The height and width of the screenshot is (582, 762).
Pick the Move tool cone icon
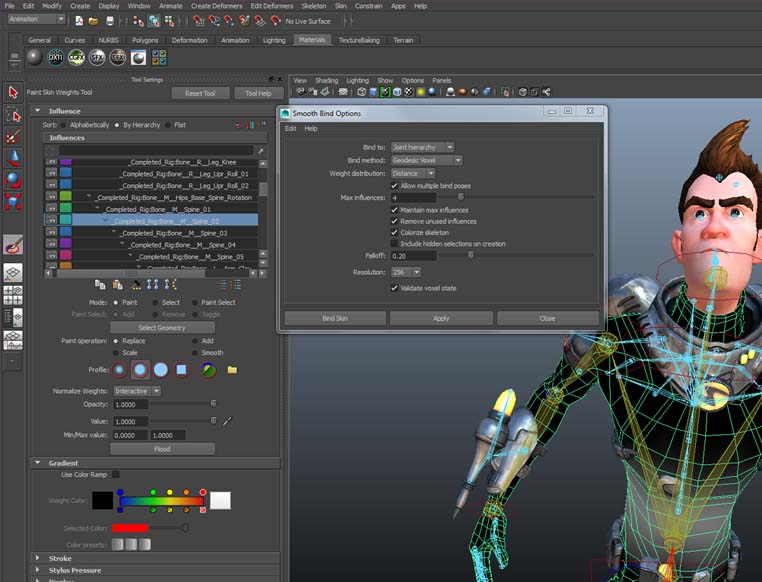[x=13, y=158]
